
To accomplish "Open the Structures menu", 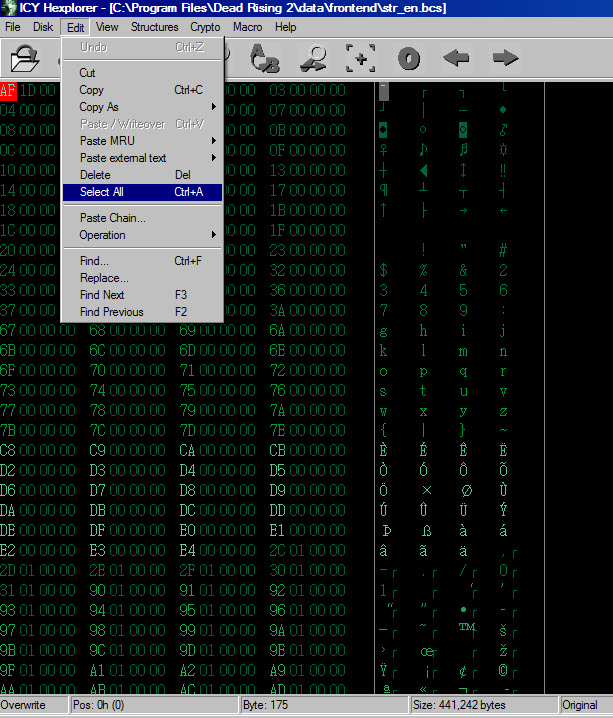I will tap(155, 27).
